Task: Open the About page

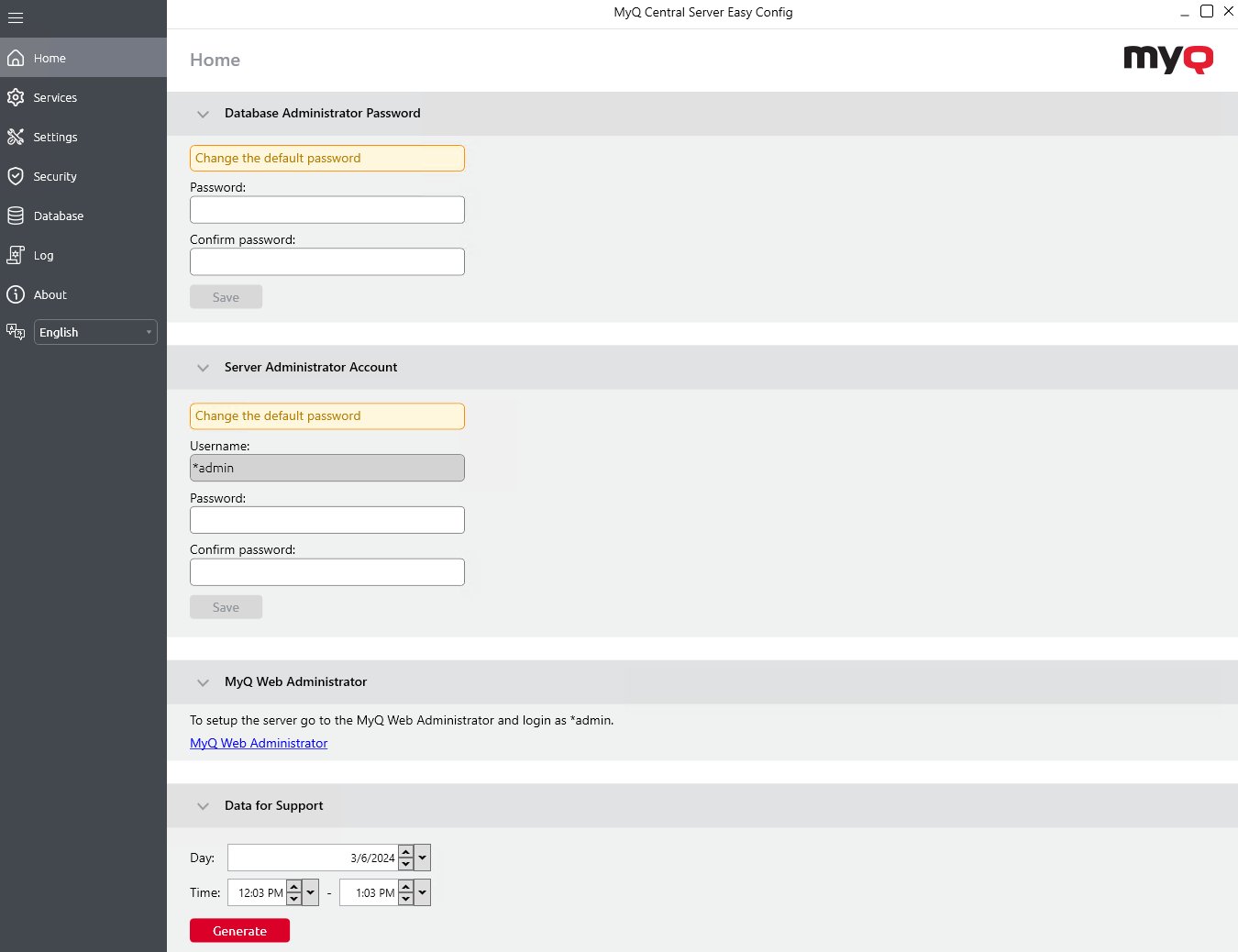Action: click(x=49, y=294)
